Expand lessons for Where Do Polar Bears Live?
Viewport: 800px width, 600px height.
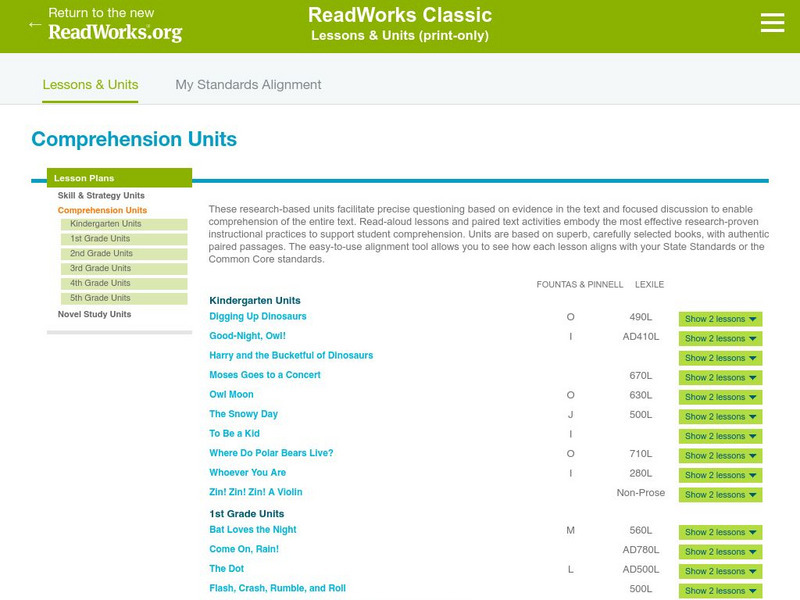tap(720, 456)
